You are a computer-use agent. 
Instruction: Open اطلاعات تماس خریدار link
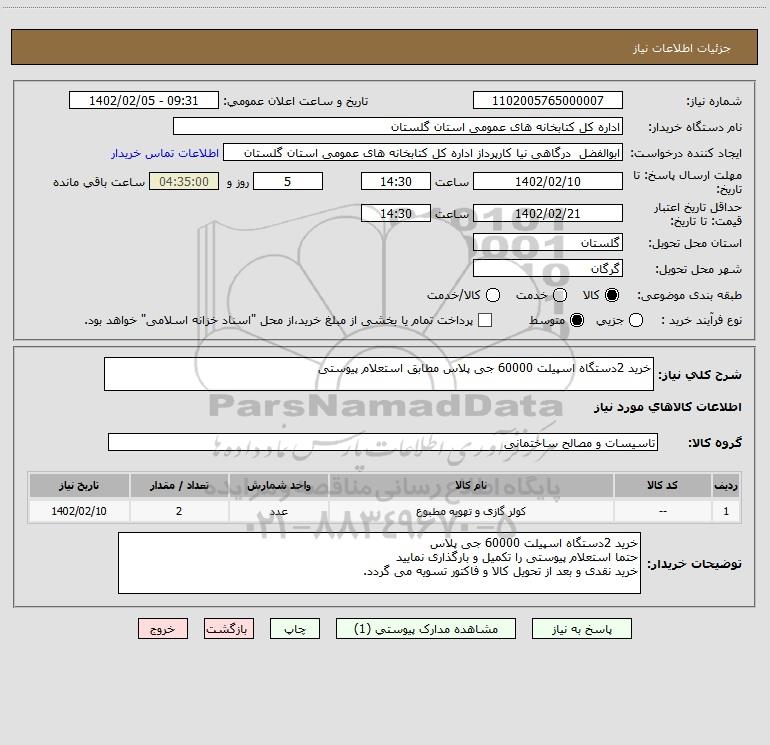point(165,153)
